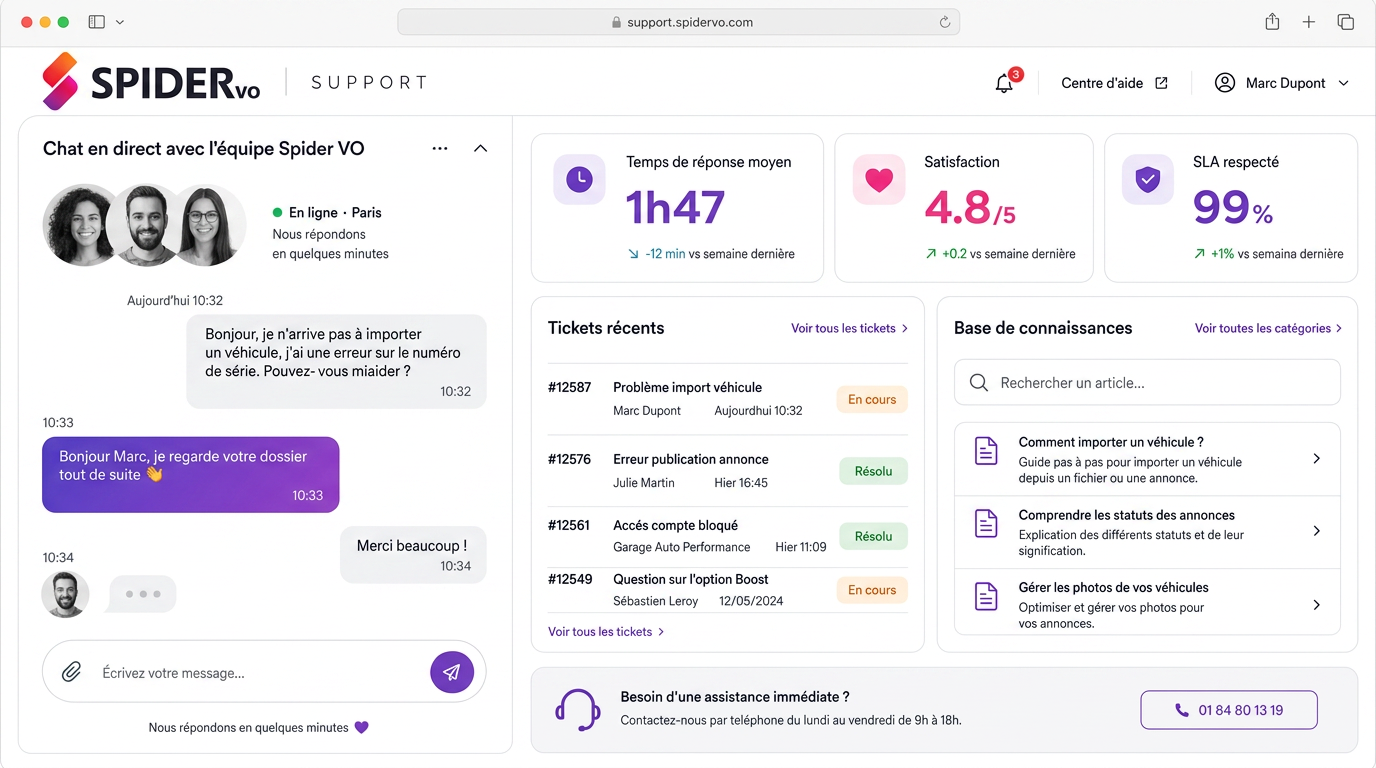The width and height of the screenshot is (1376, 768).
Task: Attach a file with the paperclip icon
Action: pos(71,673)
